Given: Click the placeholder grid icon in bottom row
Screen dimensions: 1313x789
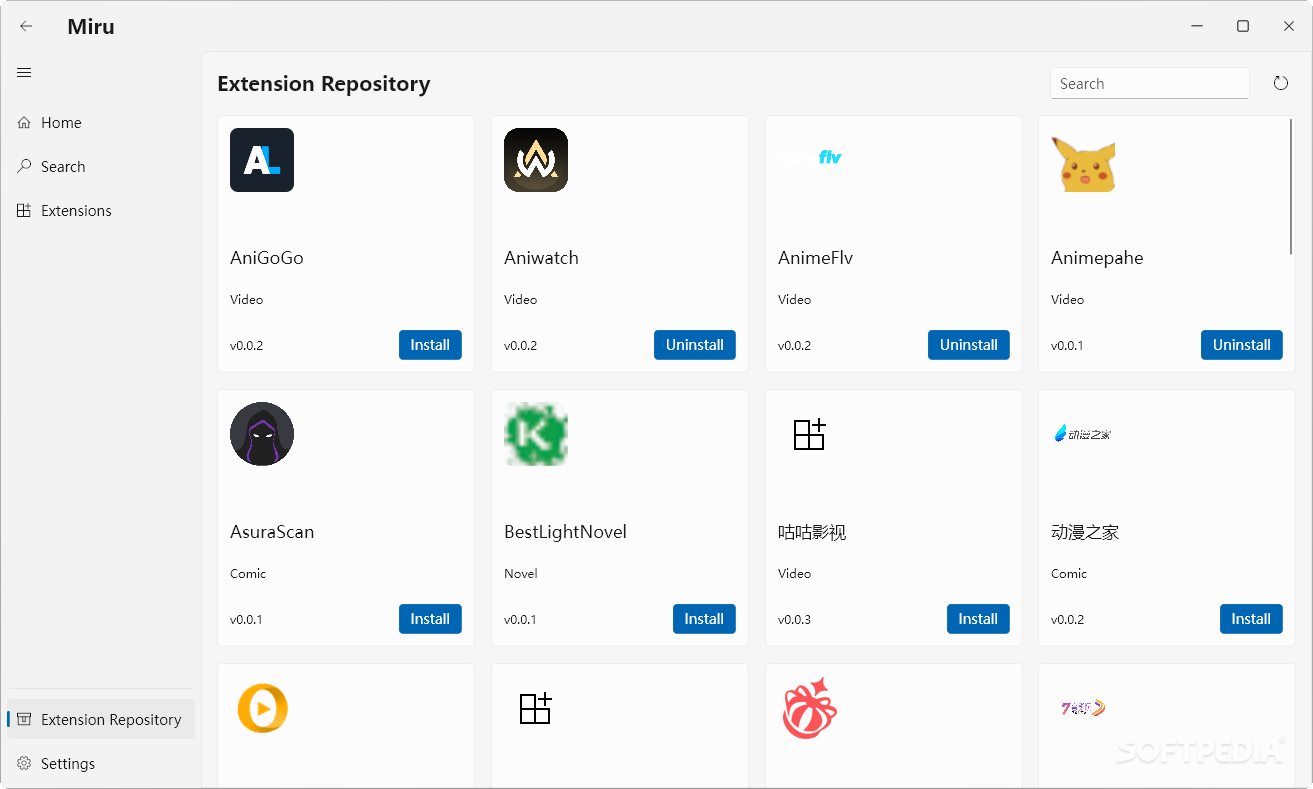Looking at the screenshot, I should (x=536, y=708).
